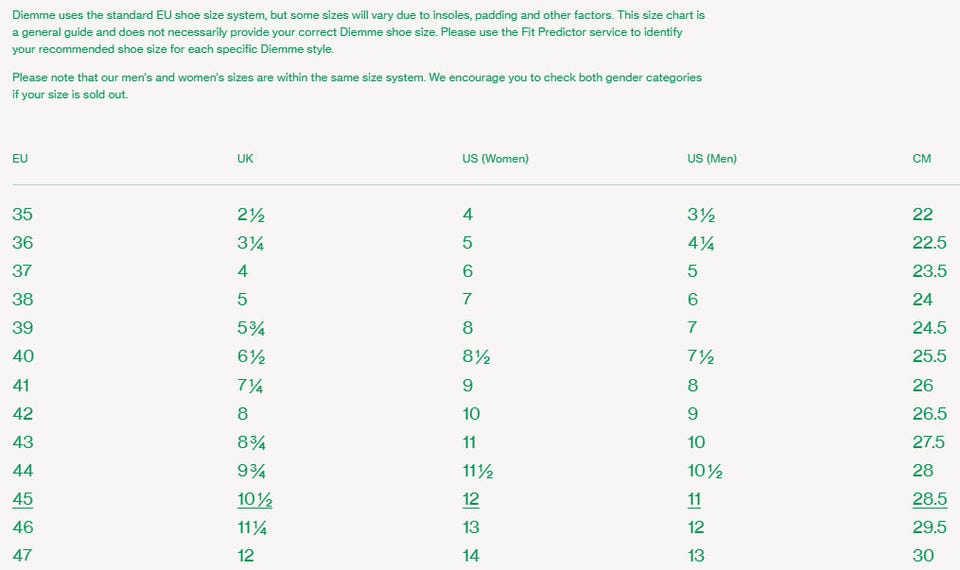Click the UK column header
The height and width of the screenshot is (570, 960).
[245, 159]
